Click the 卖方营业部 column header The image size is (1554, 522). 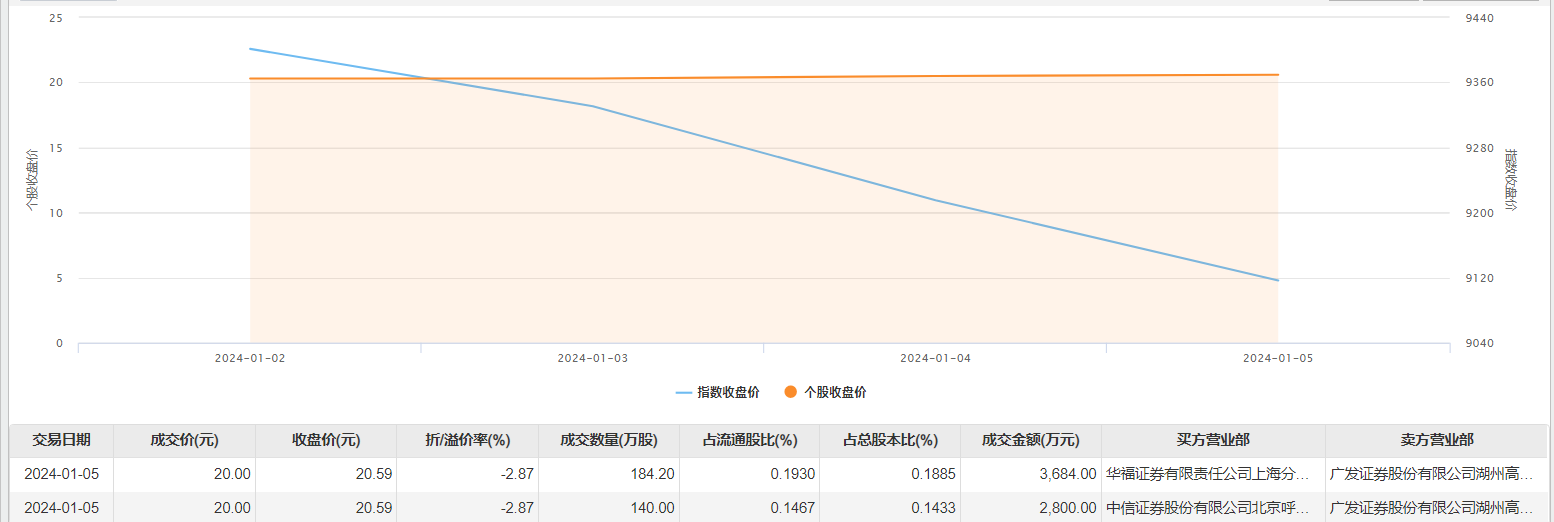pyautogui.click(x=1436, y=440)
